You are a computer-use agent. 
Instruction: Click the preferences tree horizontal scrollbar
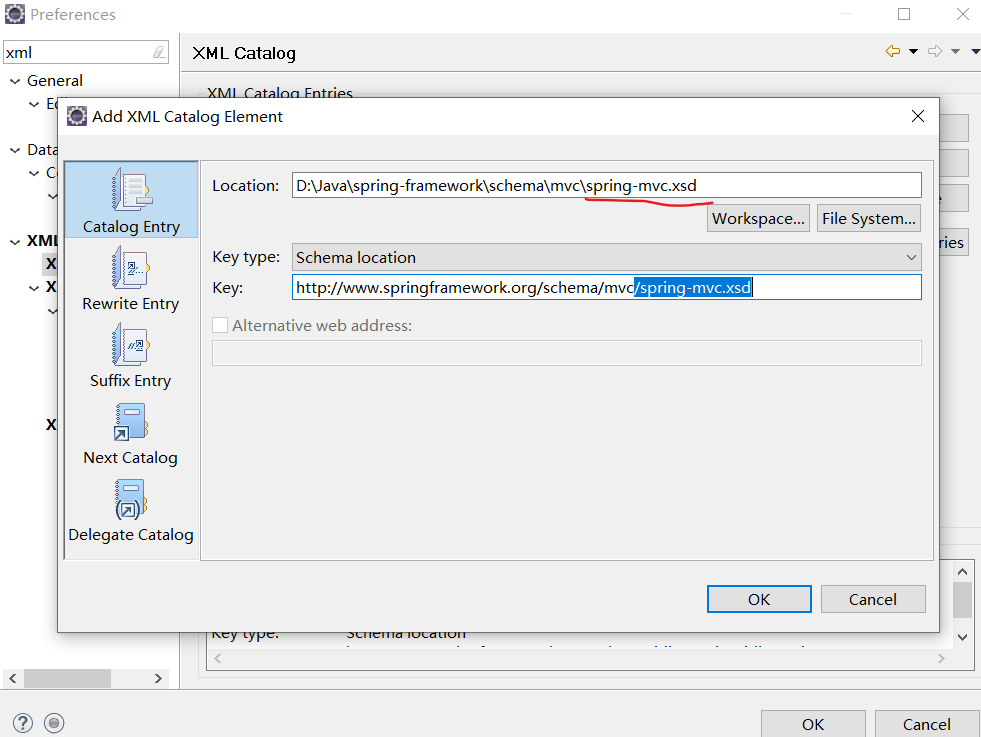click(67, 678)
